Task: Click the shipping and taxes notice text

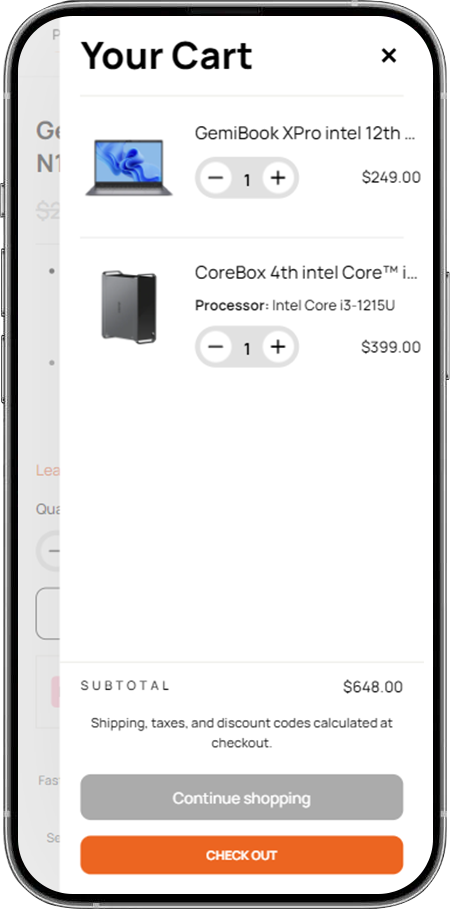Action: [242, 733]
